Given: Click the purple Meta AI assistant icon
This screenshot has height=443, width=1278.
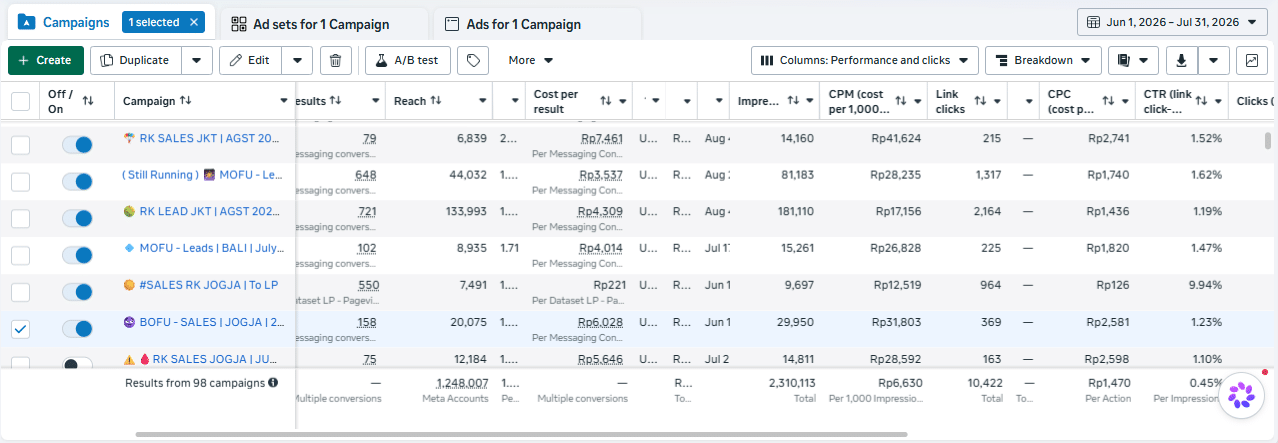Looking at the screenshot, I should pyautogui.click(x=1241, y=397).
